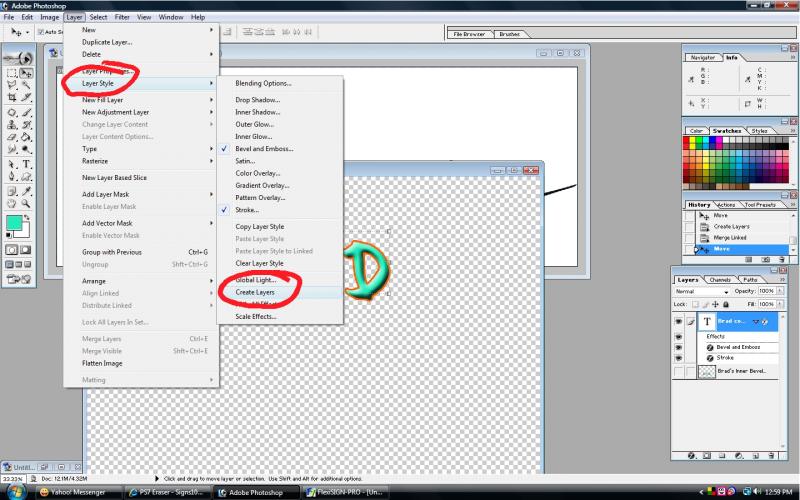Click Add Layer Style icon at Layers panel bottom
The image size is (800, 500).
coord(691,456)
